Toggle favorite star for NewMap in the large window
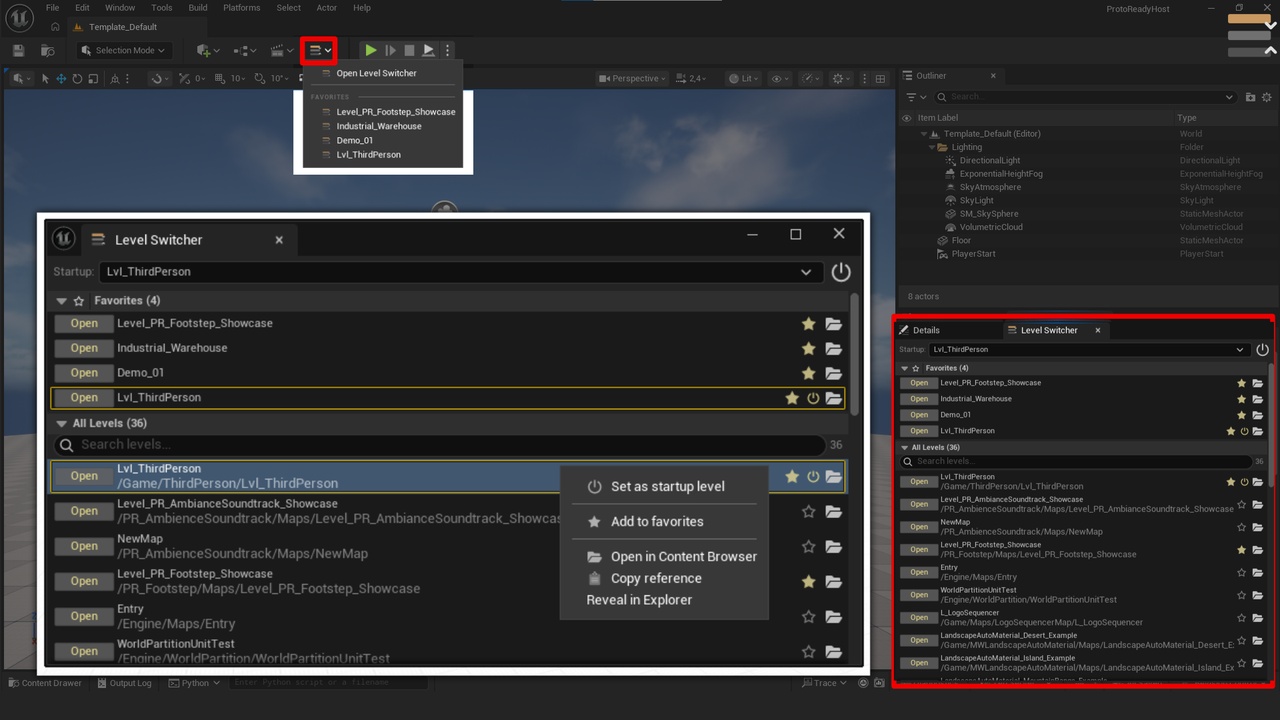The width and height of the screenshot is (1280, 720). click(808, 547)
